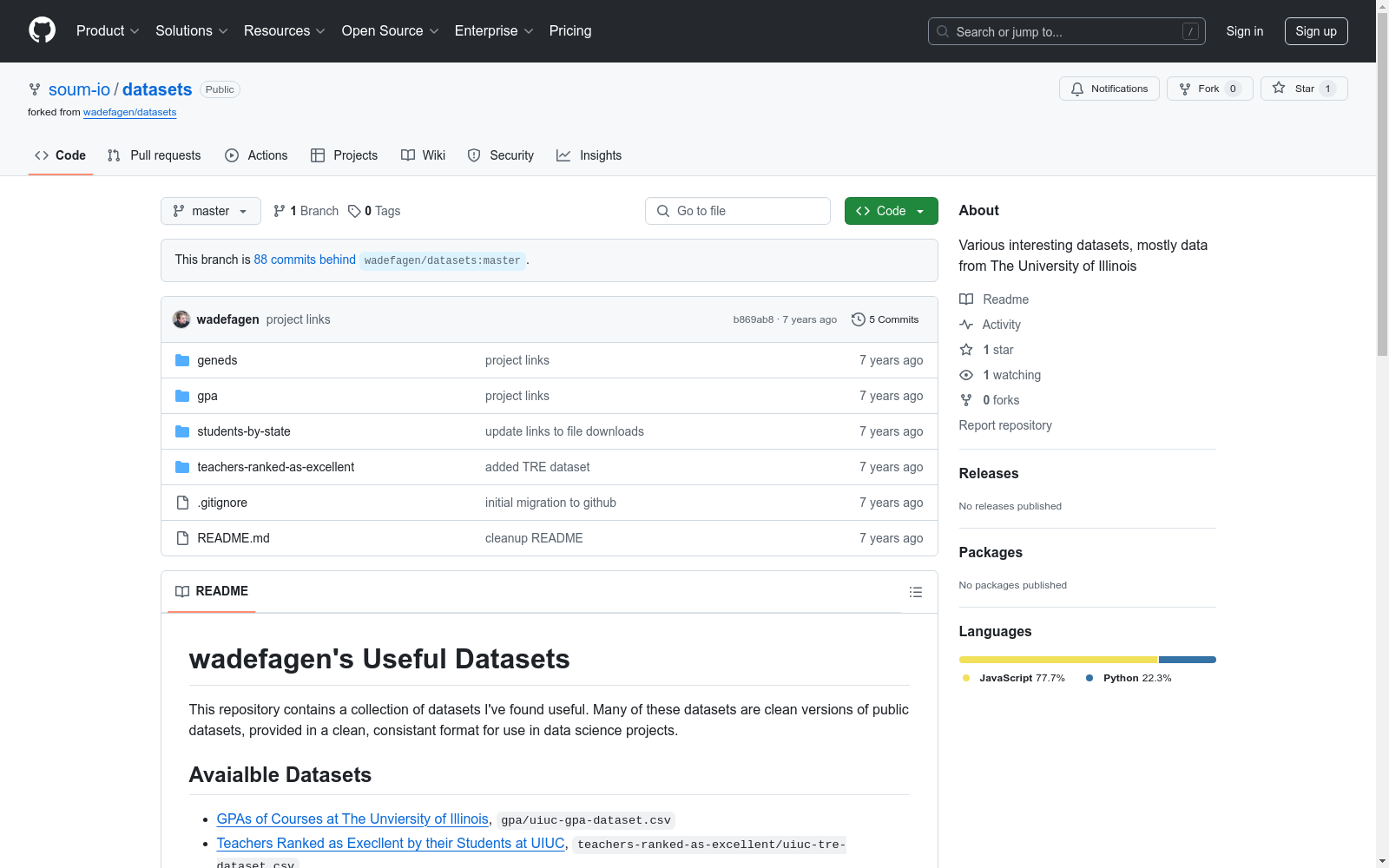
Task: Click the fork icon beside 0 forks
Action: click(966, 400)
